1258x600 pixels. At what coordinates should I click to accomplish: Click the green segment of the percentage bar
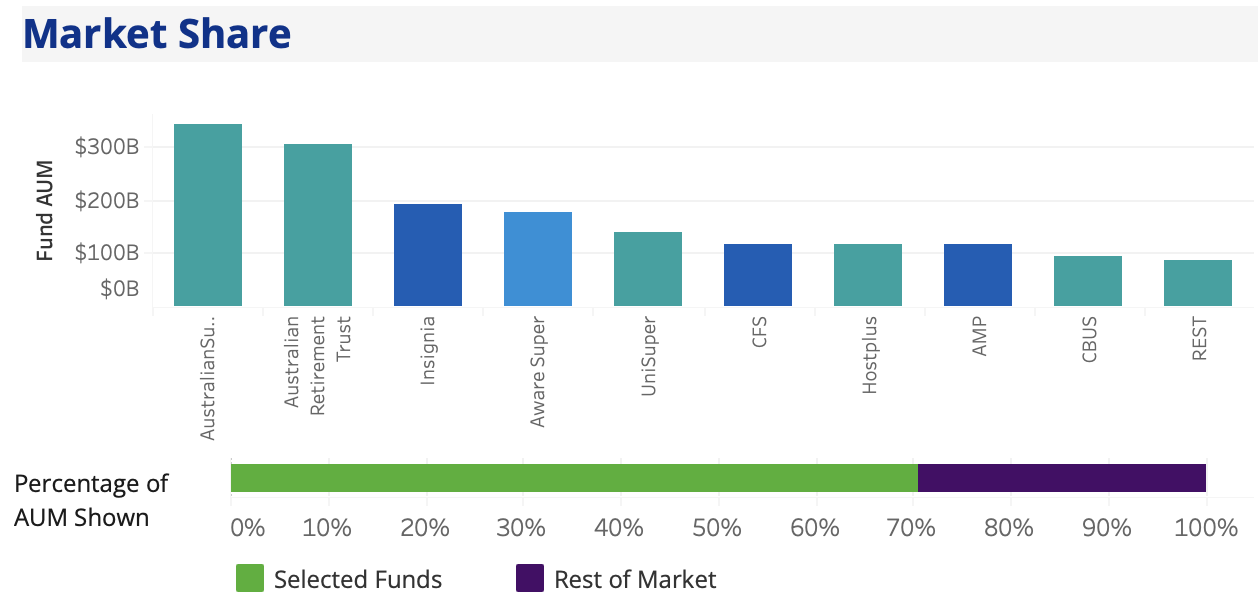click(x=574, y=478)
